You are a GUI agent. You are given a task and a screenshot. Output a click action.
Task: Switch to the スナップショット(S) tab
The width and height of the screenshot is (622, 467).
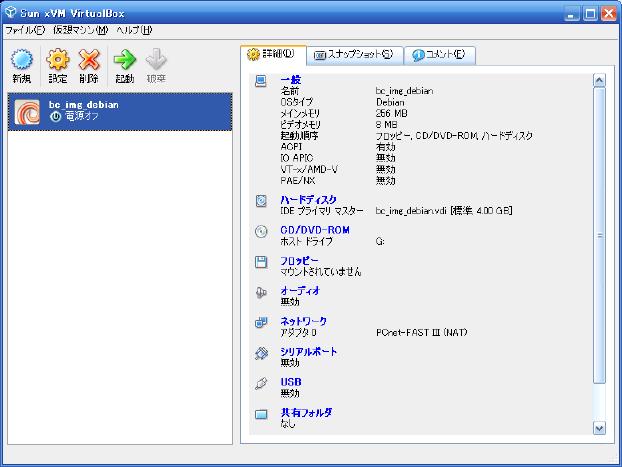click(355, 54)
